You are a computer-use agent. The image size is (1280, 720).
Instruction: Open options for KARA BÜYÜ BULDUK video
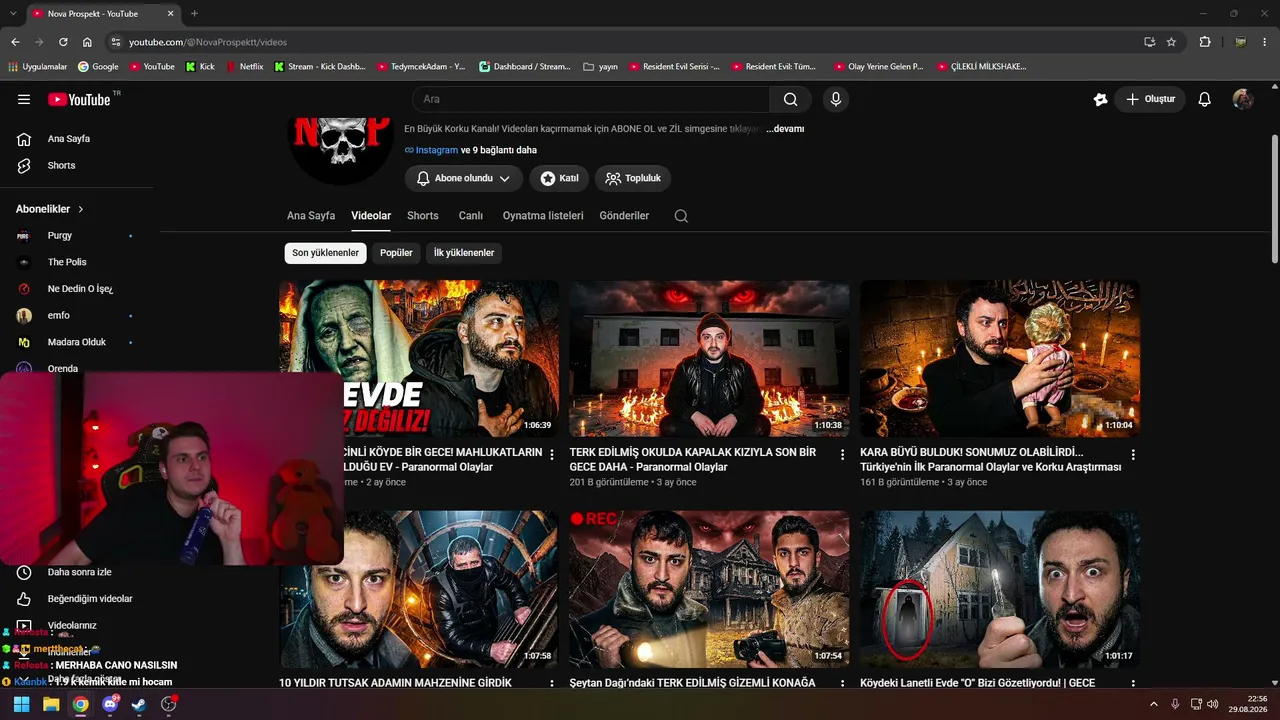pos(1132,454)
